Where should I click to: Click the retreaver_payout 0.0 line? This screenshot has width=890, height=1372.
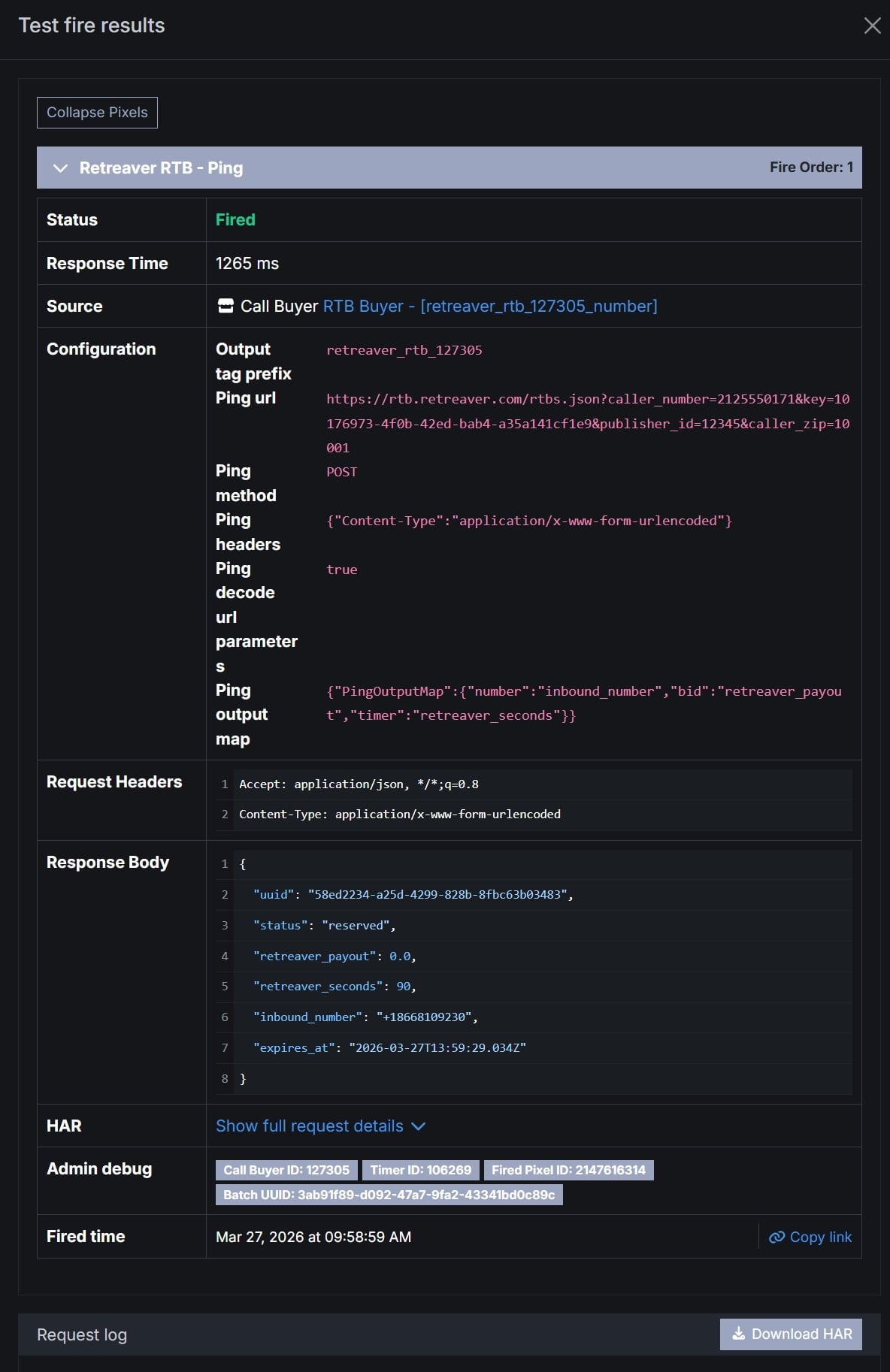pos(335,956)
